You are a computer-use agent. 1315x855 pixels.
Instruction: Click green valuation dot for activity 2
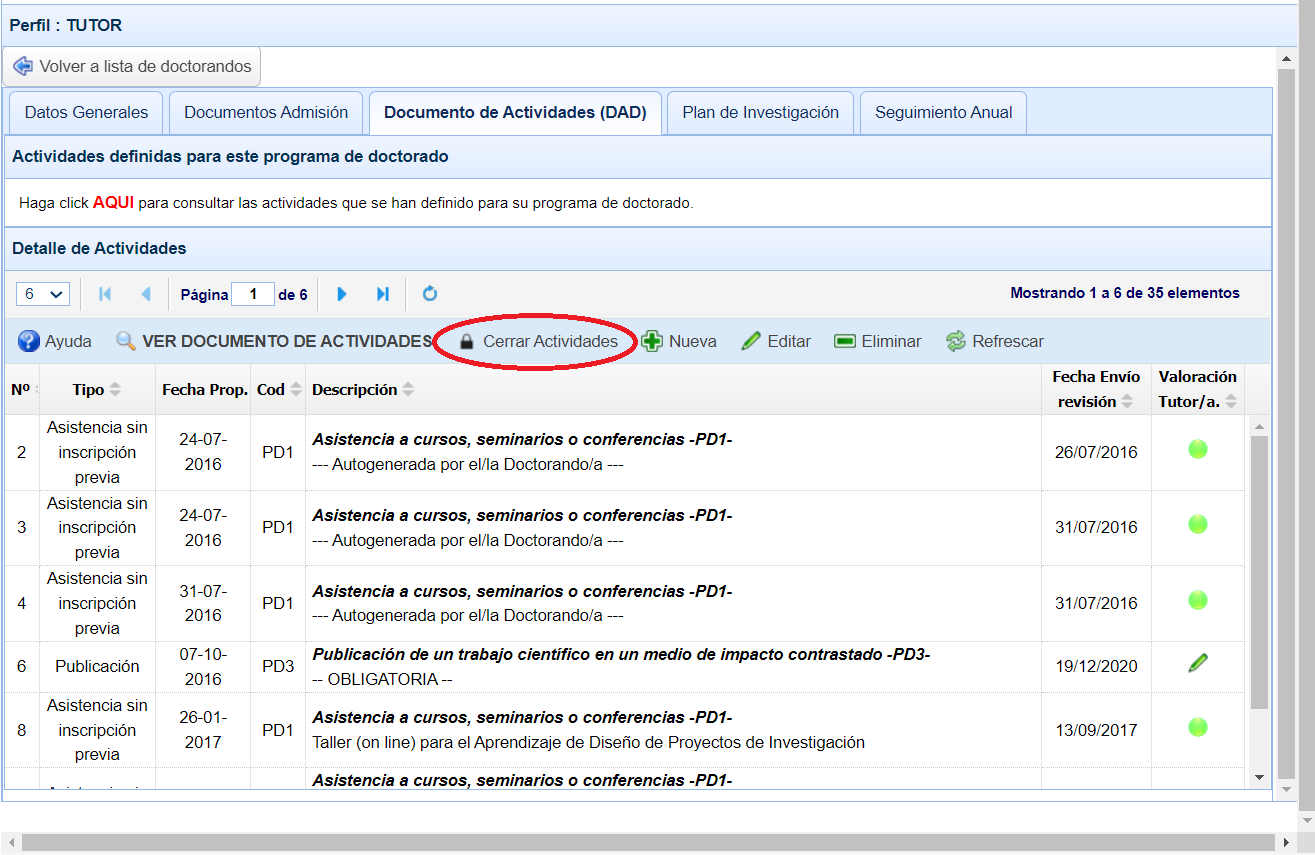click(1197, 449)
